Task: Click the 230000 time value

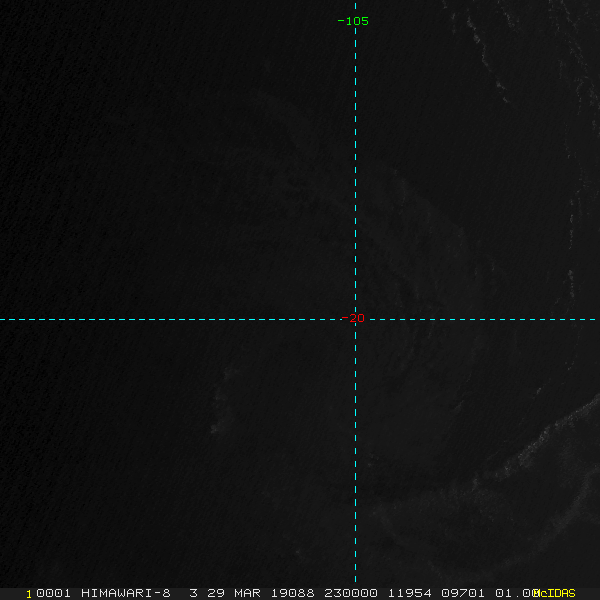Action: coord(351,593)
